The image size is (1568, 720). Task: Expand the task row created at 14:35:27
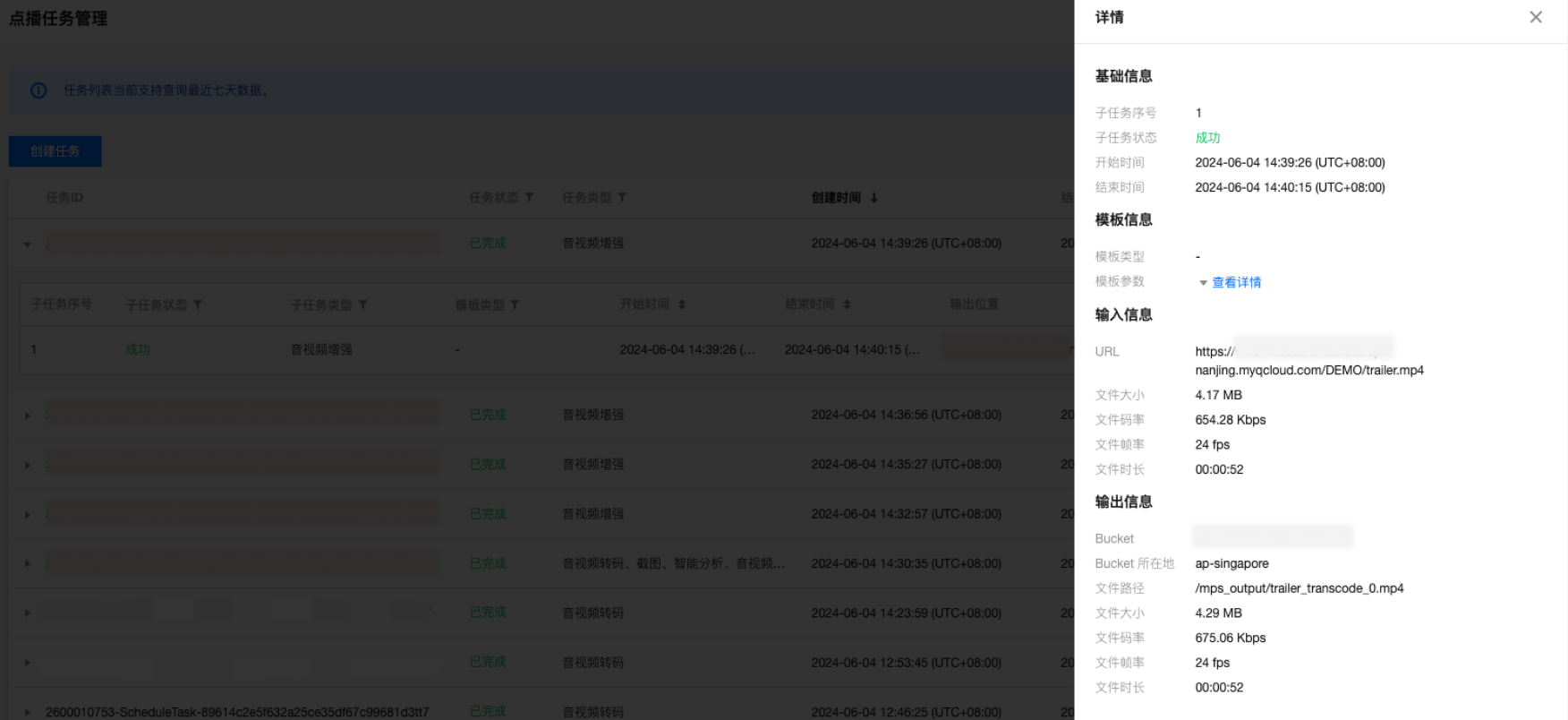click(27, 465)
